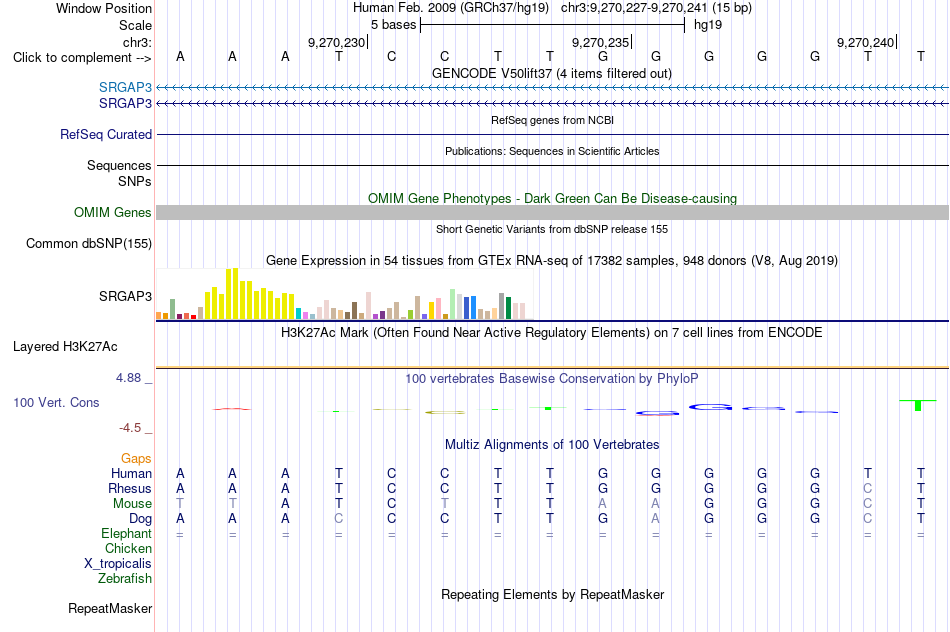Select the SNPs label under Sequences

pos(135,181)
